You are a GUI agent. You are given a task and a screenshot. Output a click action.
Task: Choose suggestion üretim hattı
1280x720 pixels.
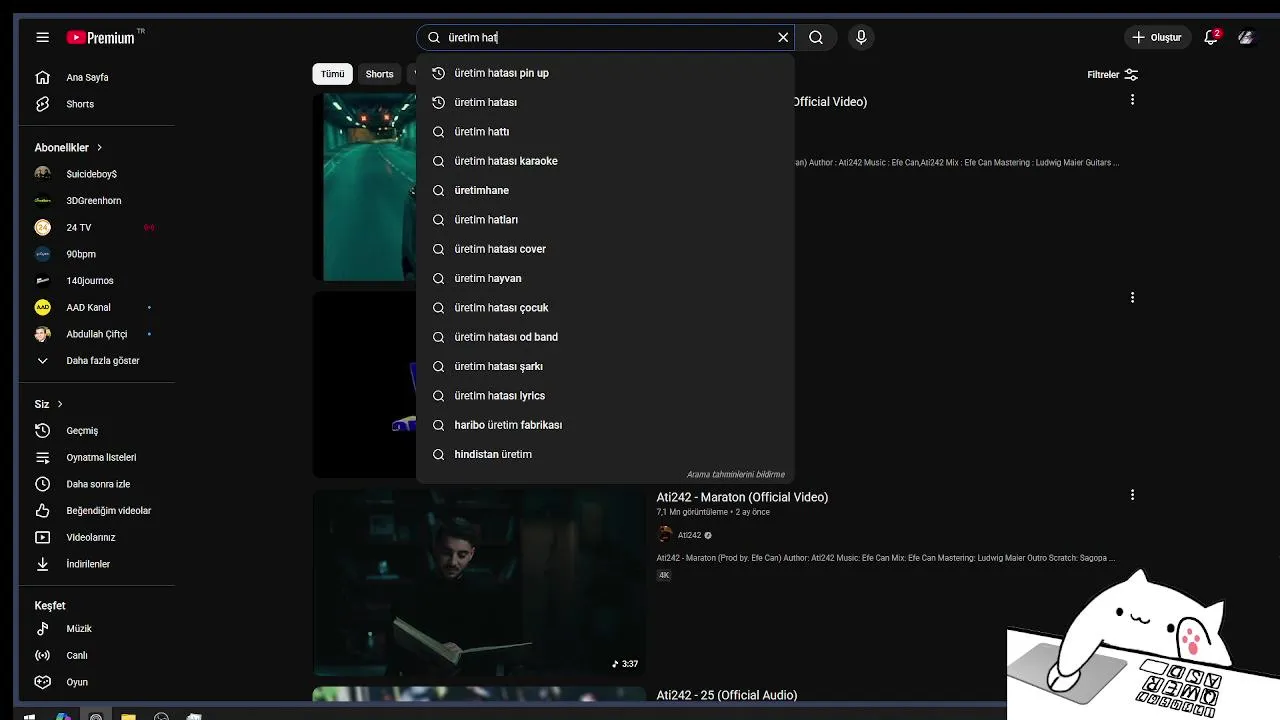605,131
